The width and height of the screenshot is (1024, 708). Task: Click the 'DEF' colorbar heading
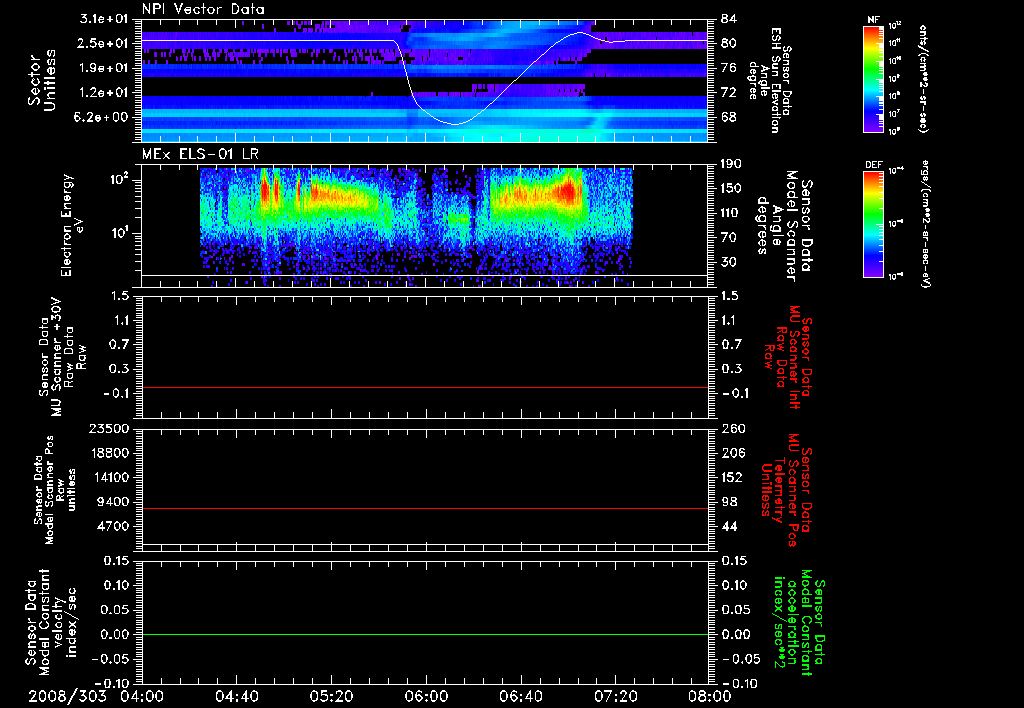coord(874,165)
